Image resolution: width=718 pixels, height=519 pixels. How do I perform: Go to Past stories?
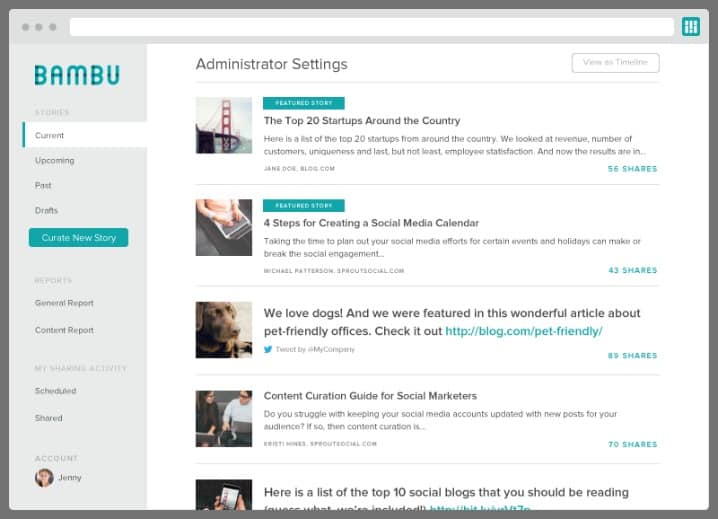pos(43,185)
